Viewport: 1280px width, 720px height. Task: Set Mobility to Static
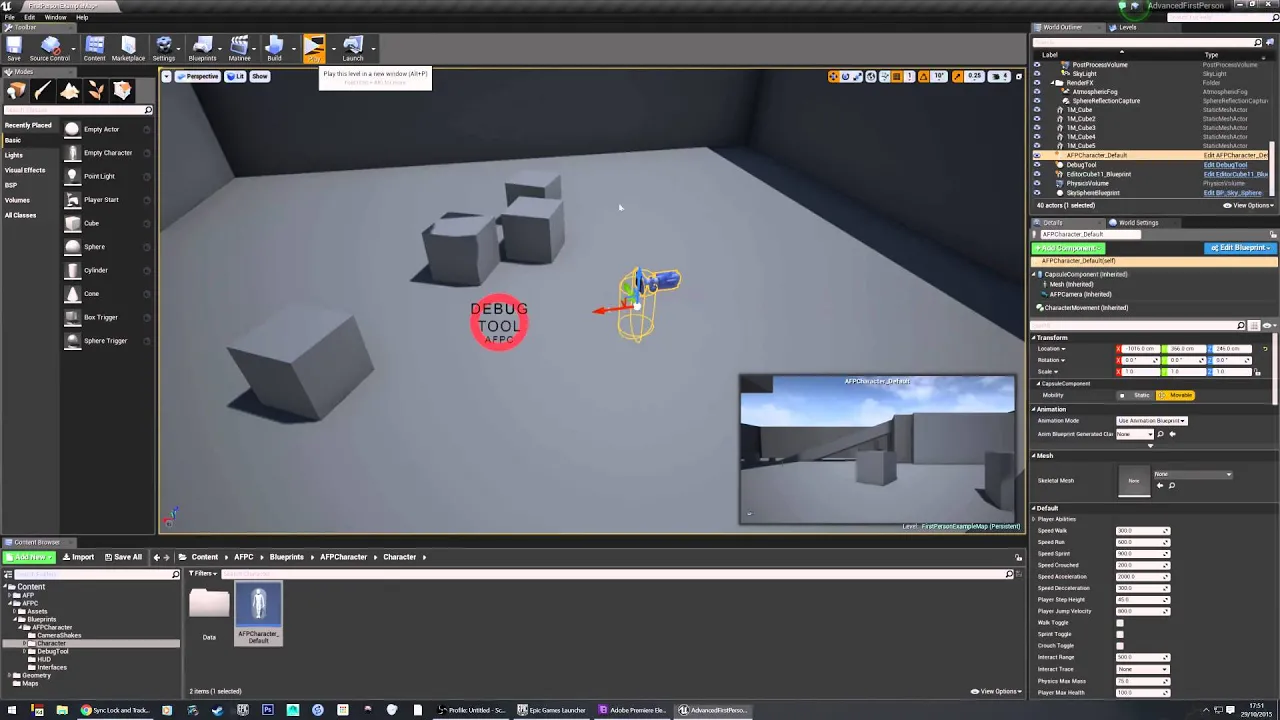pos(1136,395)
